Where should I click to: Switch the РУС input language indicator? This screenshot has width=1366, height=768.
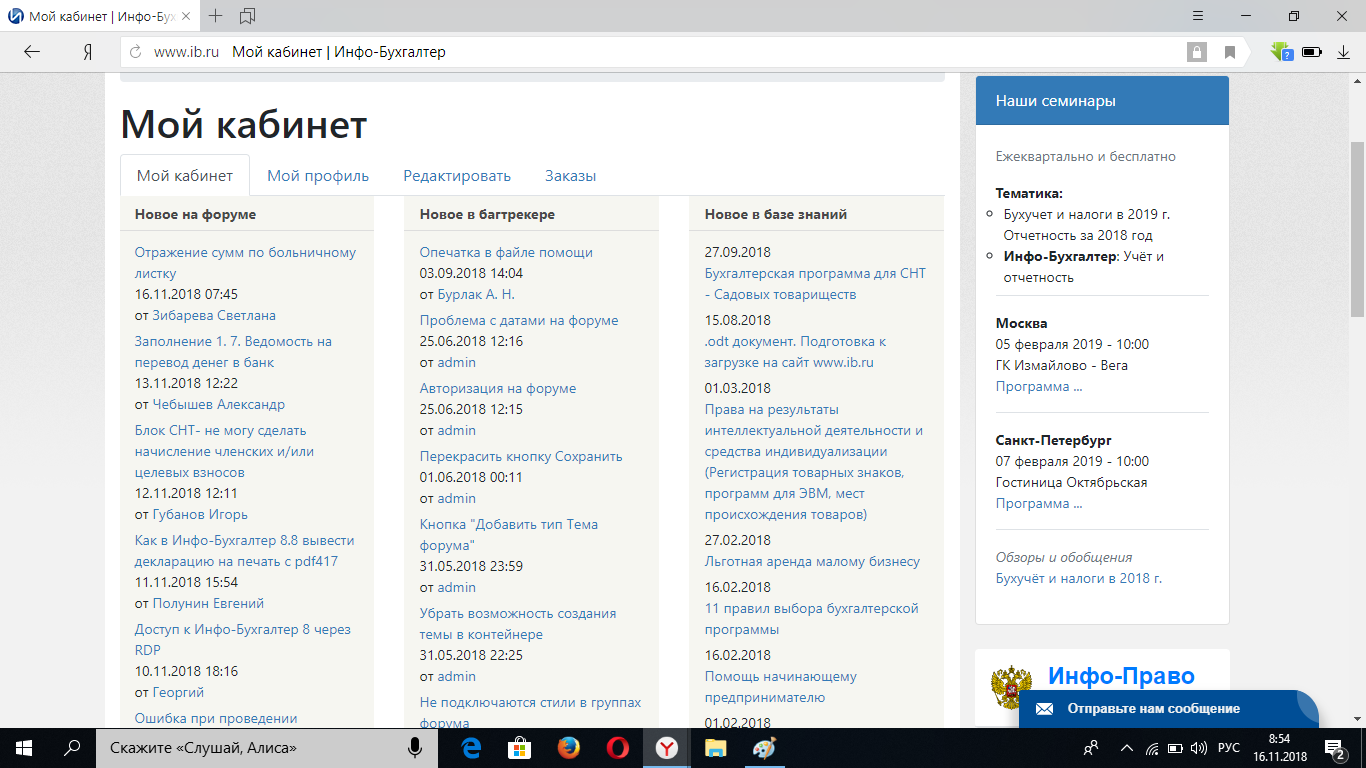pos(1229,747)
